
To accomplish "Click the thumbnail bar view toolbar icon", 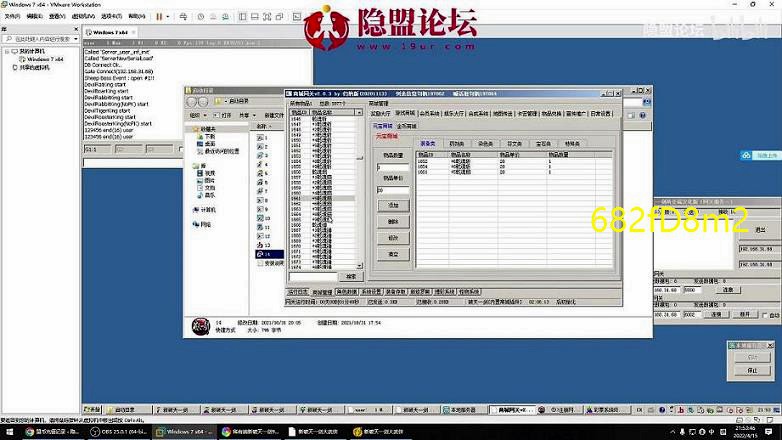I will coord(254,16).
